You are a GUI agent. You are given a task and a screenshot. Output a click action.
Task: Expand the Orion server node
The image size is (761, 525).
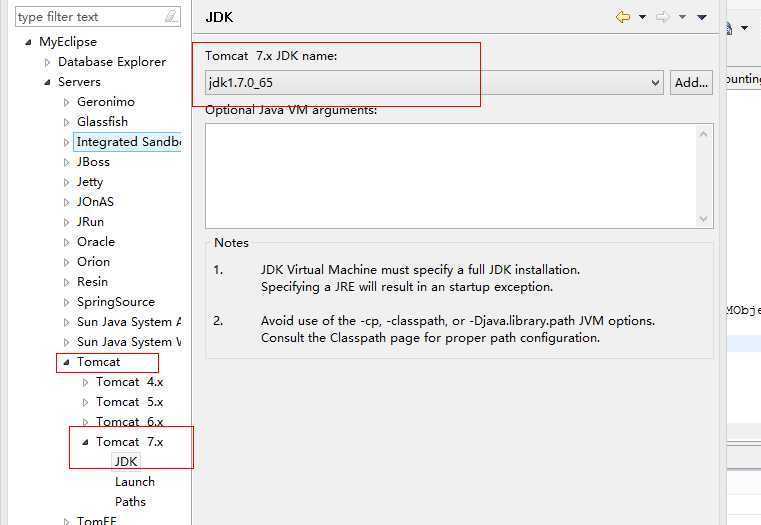point(66,262)
